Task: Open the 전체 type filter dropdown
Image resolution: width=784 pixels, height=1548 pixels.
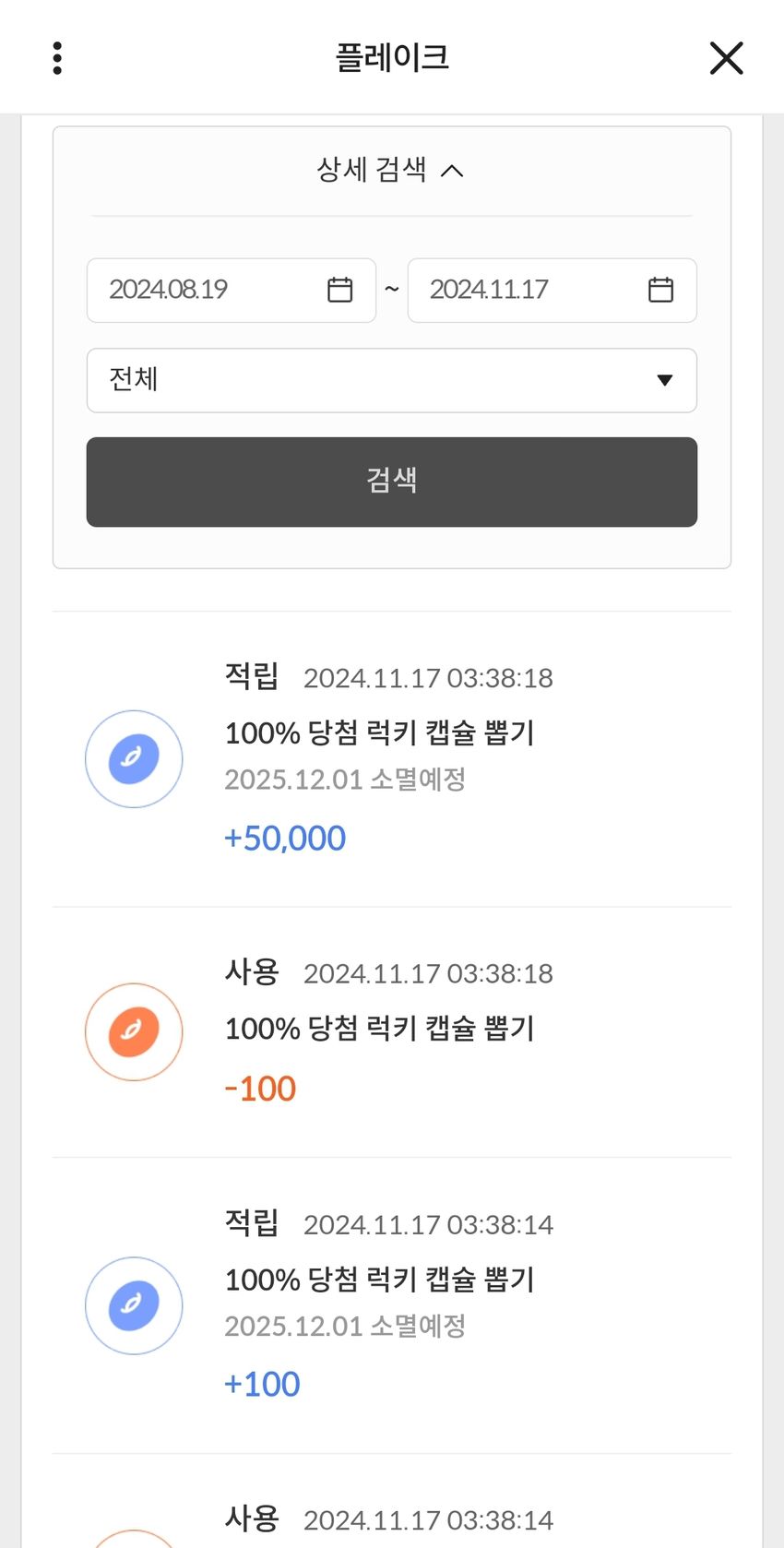Action: coord(392,380)
